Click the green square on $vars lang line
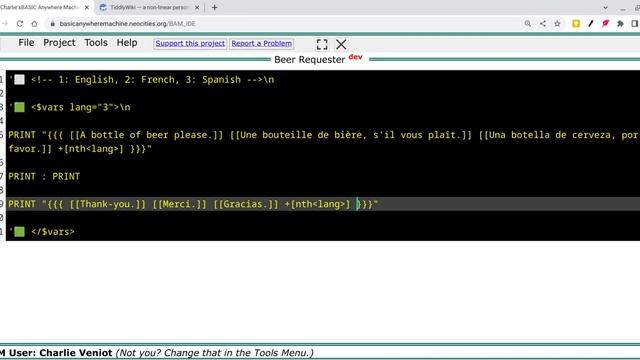 tap(19, 107)
